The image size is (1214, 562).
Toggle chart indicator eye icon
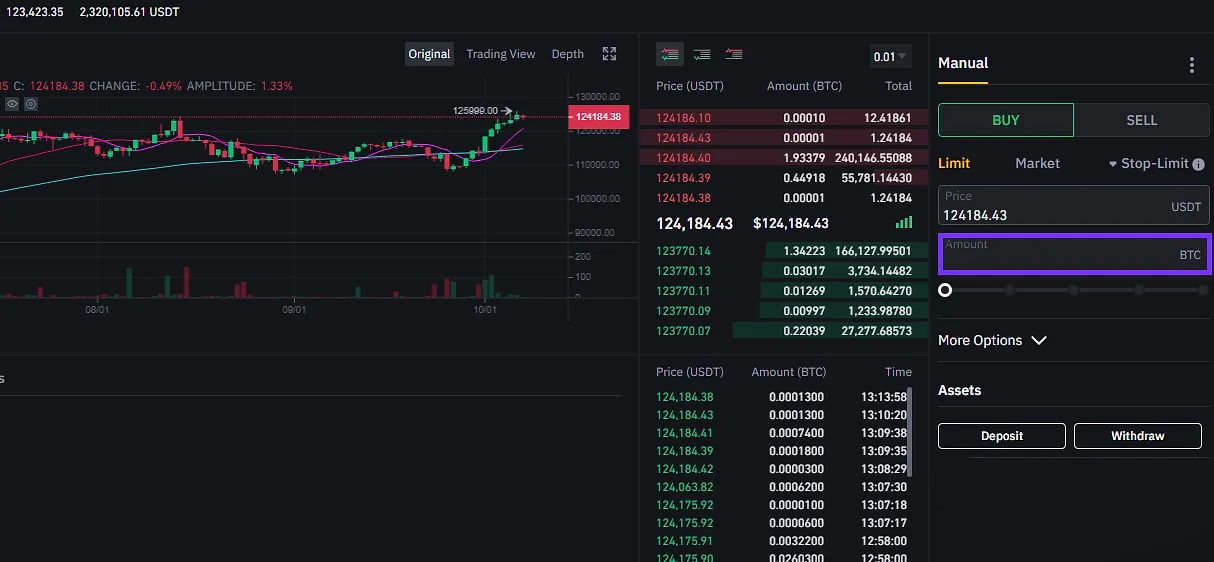12,104
